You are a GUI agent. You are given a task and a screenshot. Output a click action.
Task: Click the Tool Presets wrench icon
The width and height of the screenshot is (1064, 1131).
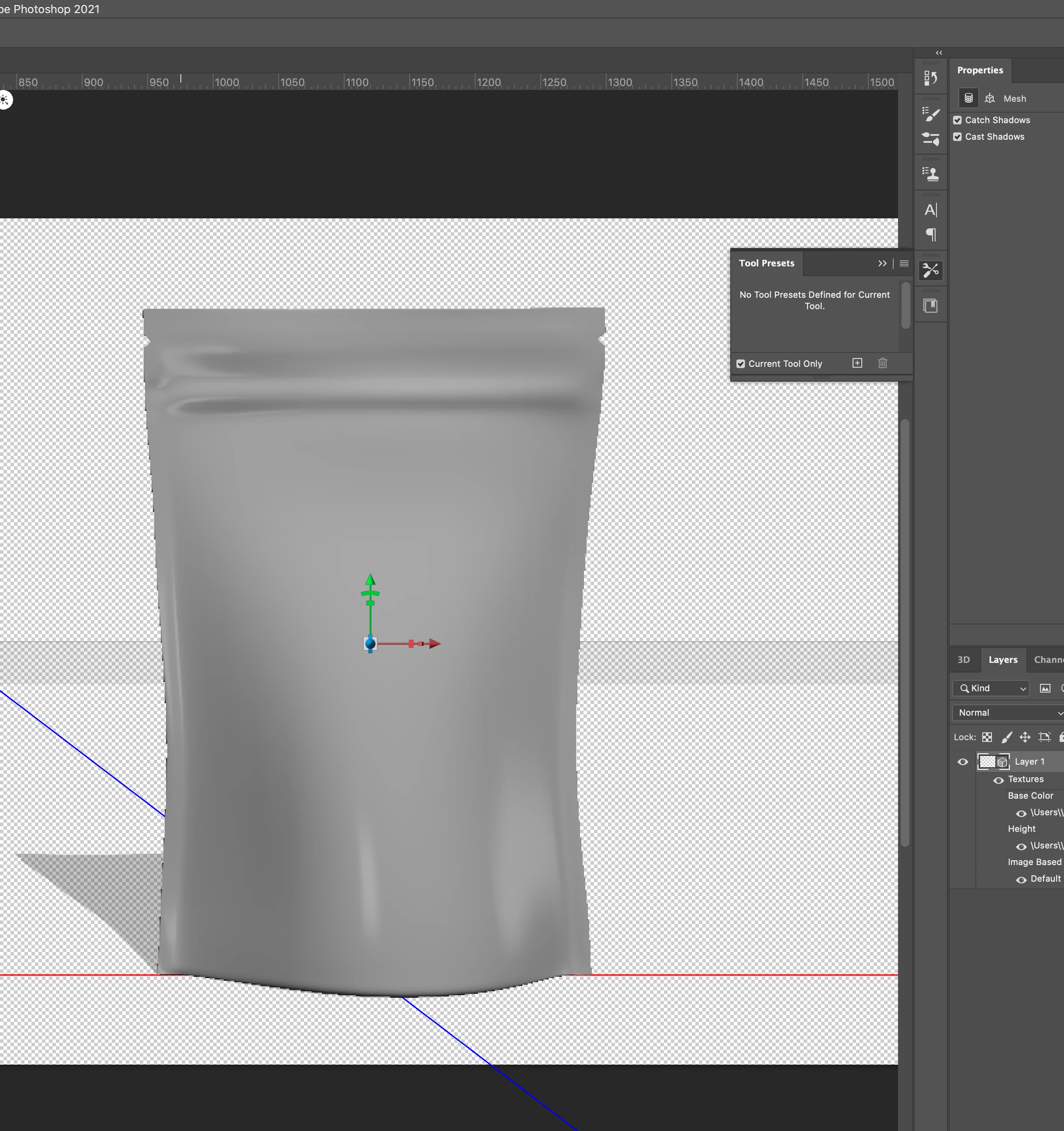coord(930,270)
